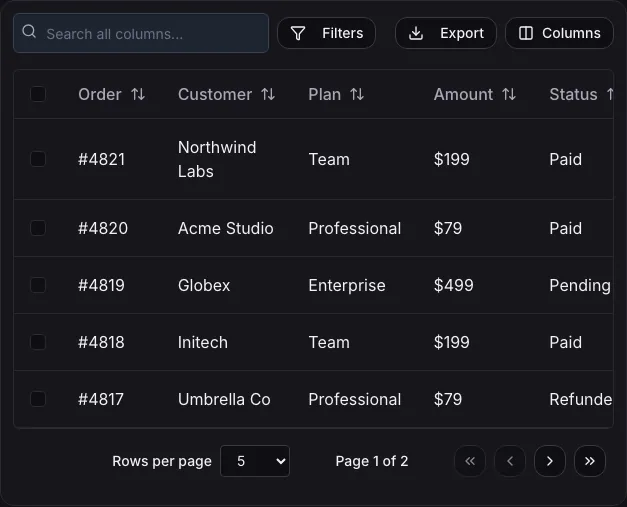Click the Enterprise plan cell
Screen dimensions: 627x507
(x=347, y=285)
